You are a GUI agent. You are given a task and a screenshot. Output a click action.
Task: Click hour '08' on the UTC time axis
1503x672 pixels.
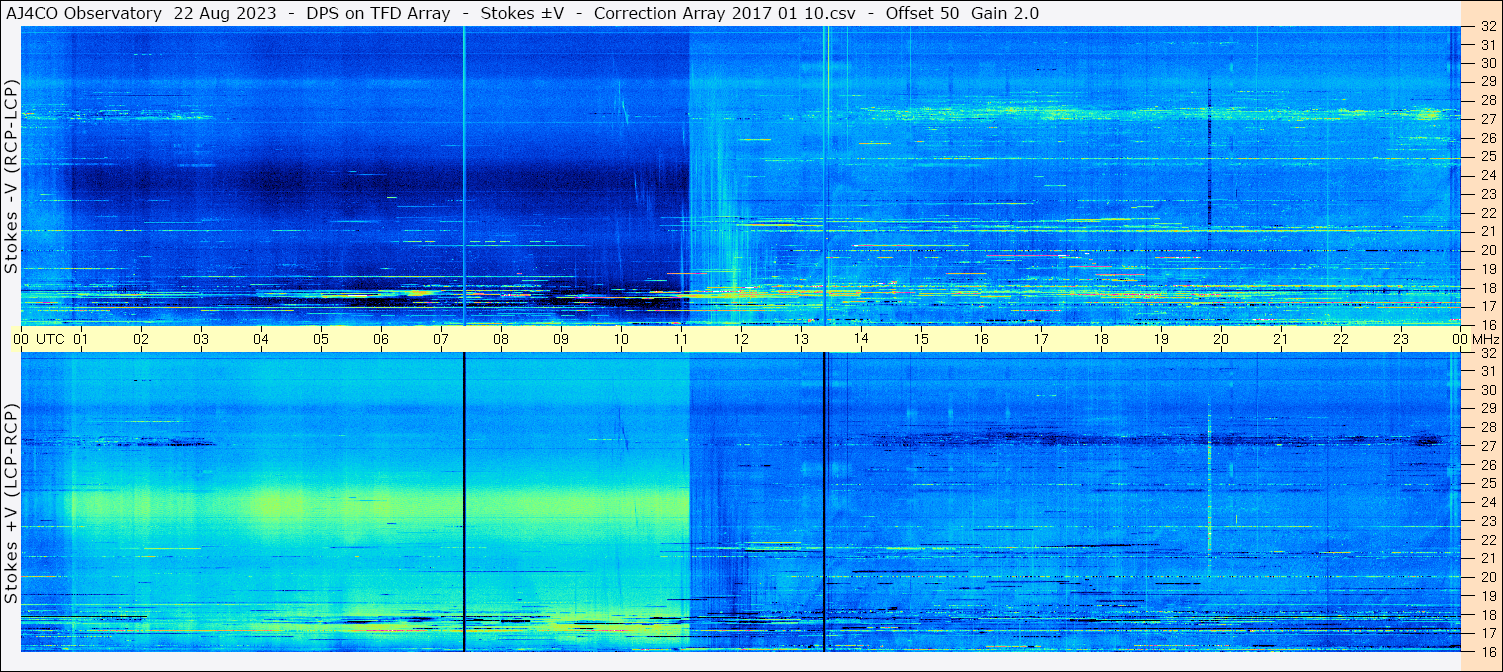[501, 339]
